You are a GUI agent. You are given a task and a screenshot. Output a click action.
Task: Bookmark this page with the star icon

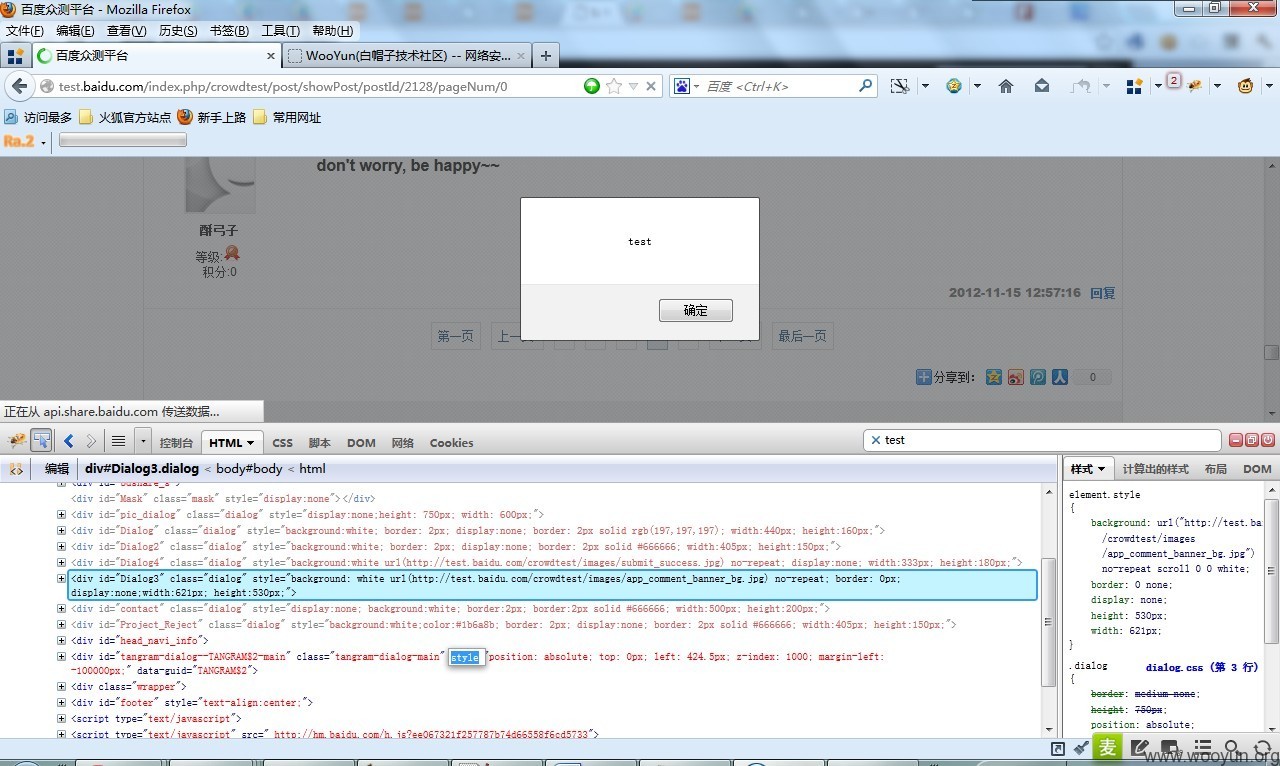tap(614, 87)
